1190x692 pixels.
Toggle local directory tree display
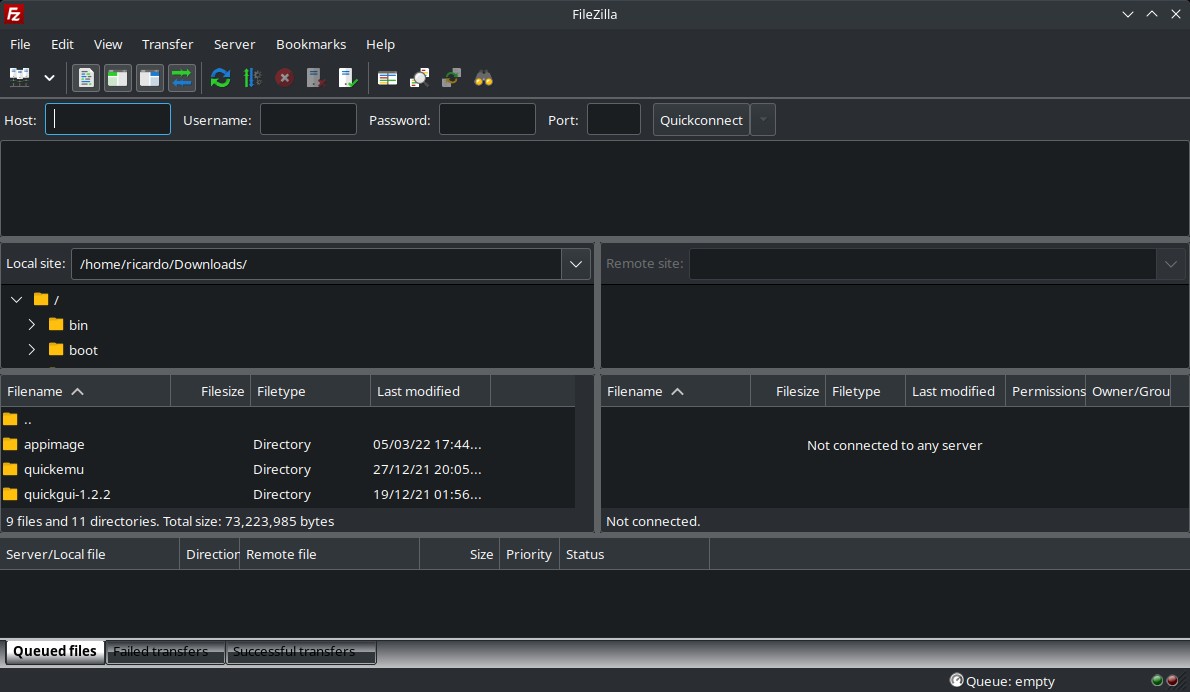[118, 77]
